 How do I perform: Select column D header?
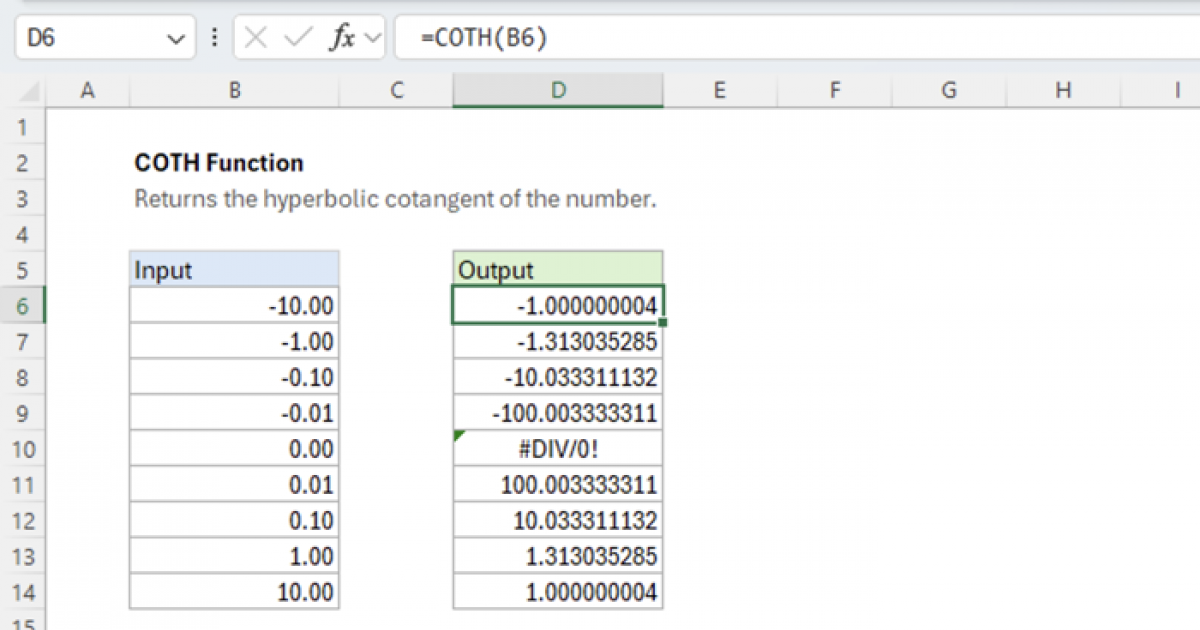tap(557, 90)
